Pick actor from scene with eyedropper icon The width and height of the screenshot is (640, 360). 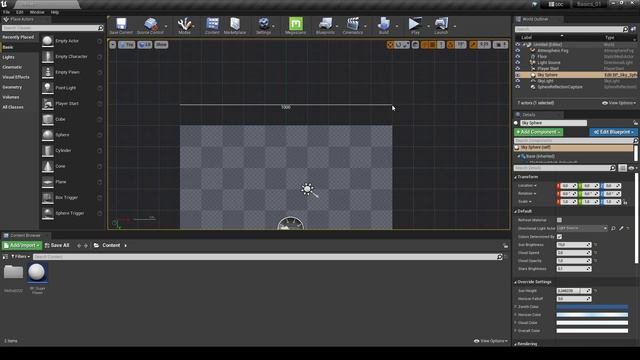(621, 229)
